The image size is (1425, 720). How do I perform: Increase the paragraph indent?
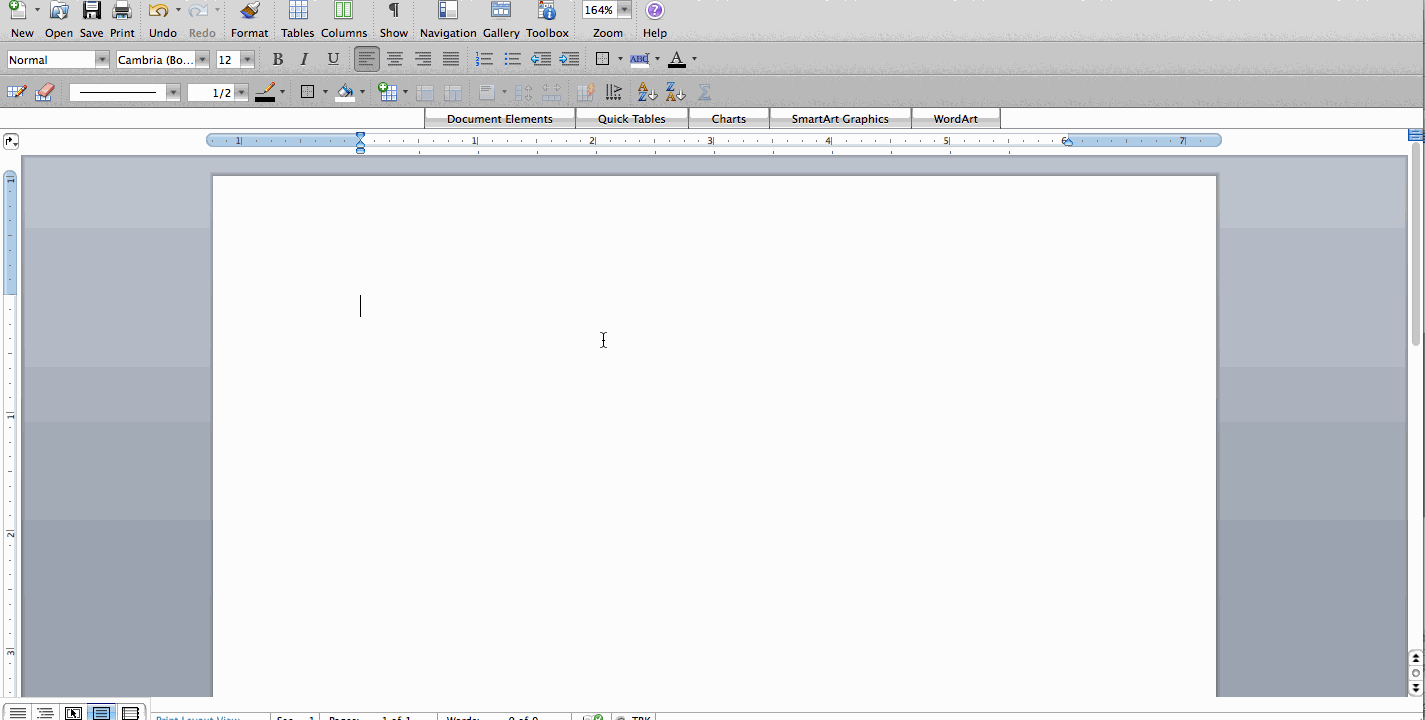[x=569, y=60]
